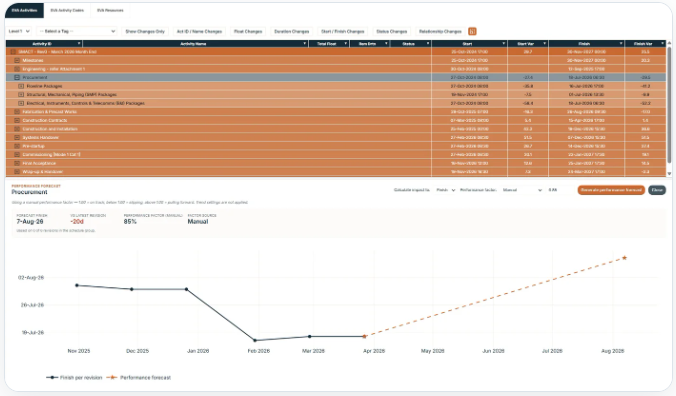The height and width of the screenshot is (396, 676).
Task: Click the performance factor value input field
Action: (559, 190)
